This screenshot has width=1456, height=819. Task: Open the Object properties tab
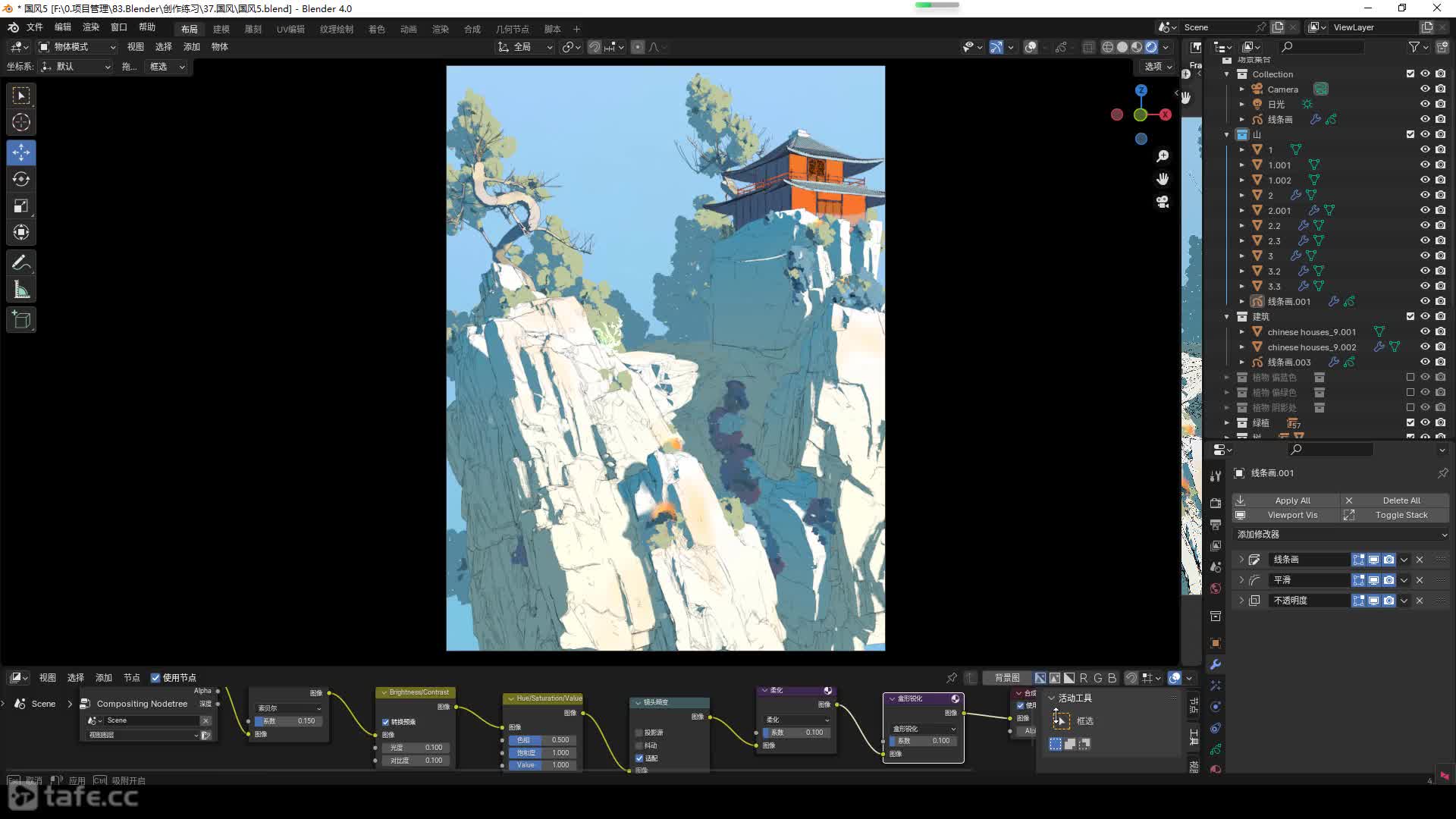click(1216, 643)
